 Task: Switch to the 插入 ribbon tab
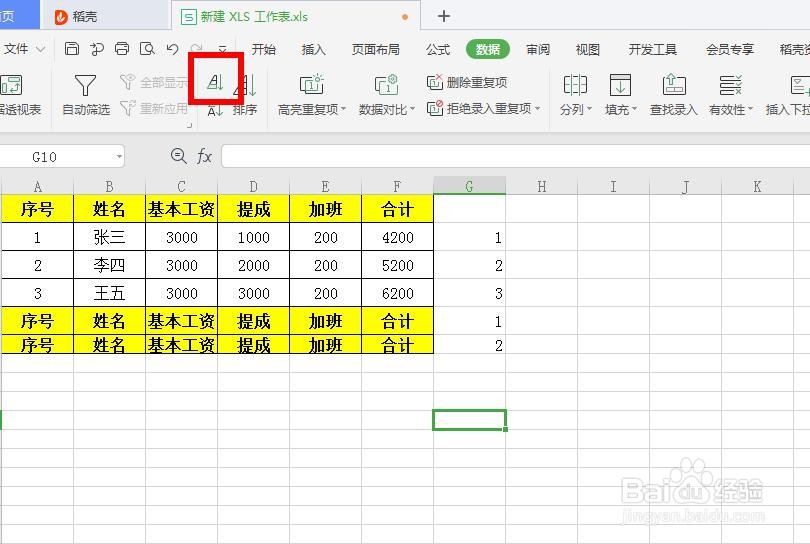pyautogui.click(x=314, y=49)
